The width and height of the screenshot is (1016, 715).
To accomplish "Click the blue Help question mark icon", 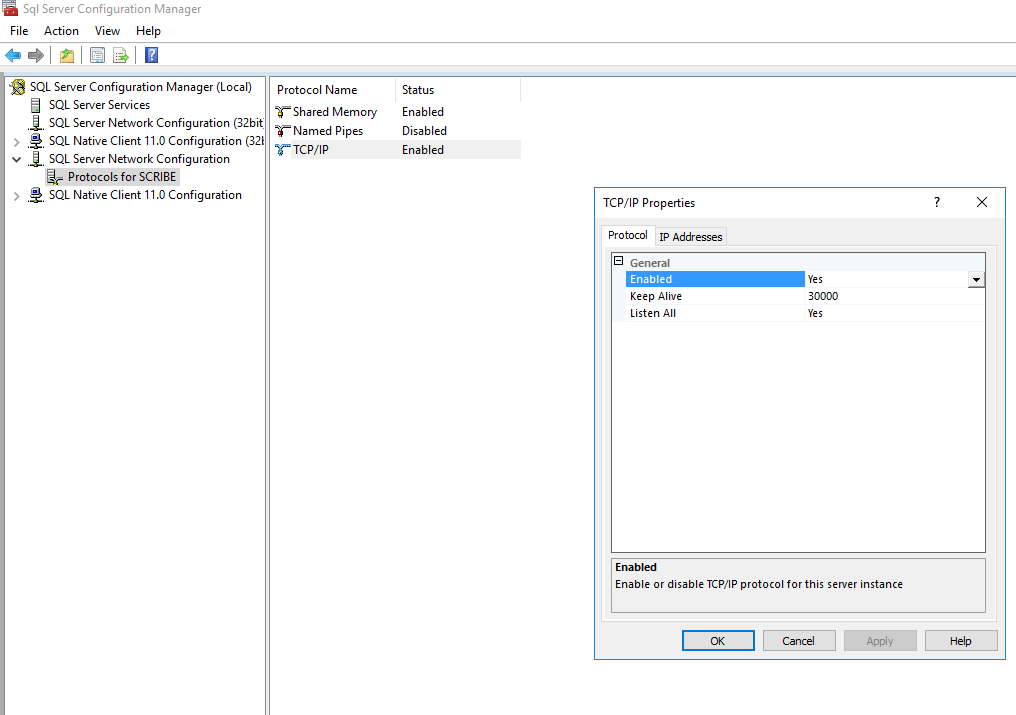I will pyautogui.click(x=152, y=55).
